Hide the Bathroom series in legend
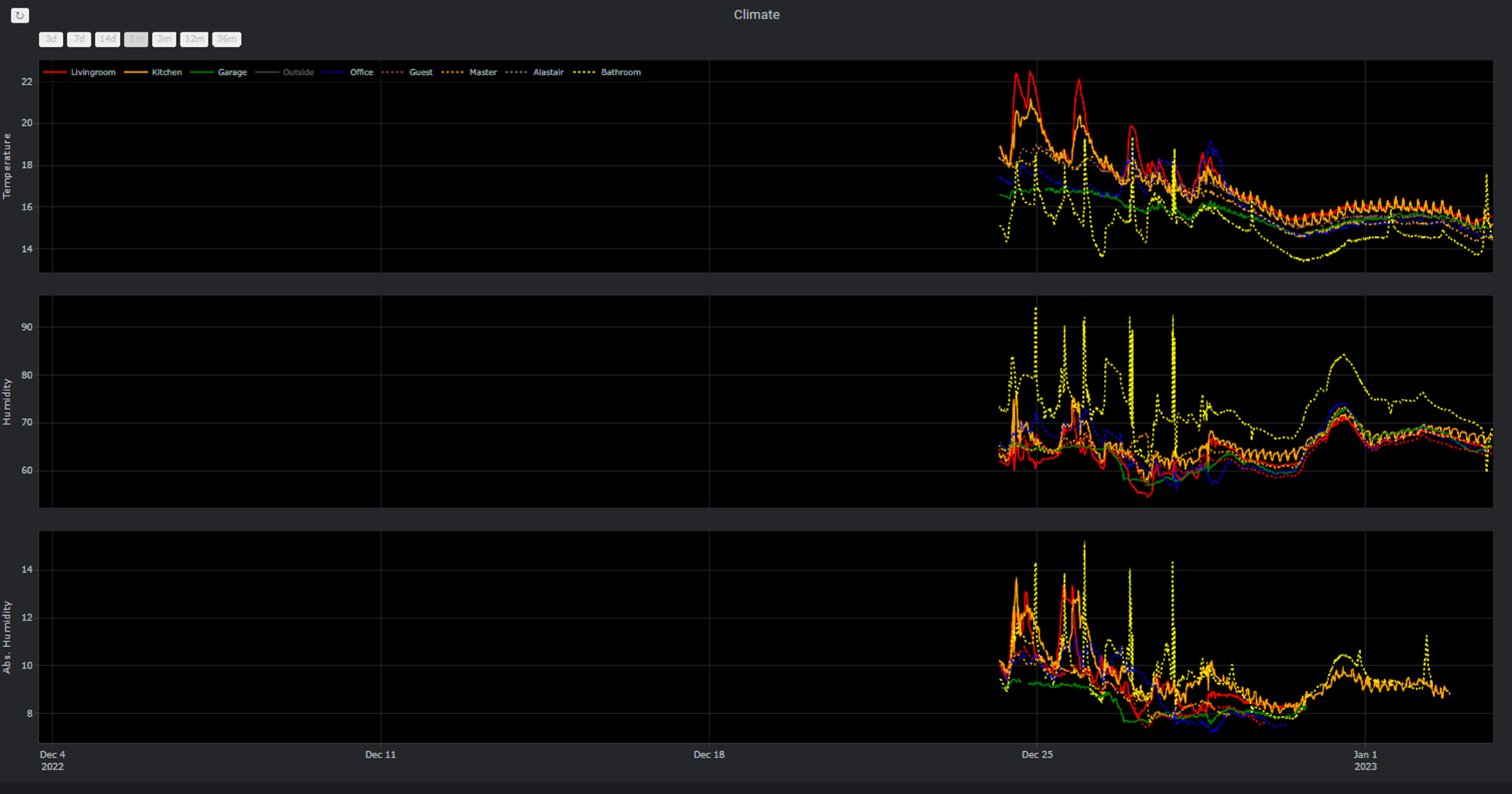The height and width of the screenshot is (794, 1512). (621, 72)
